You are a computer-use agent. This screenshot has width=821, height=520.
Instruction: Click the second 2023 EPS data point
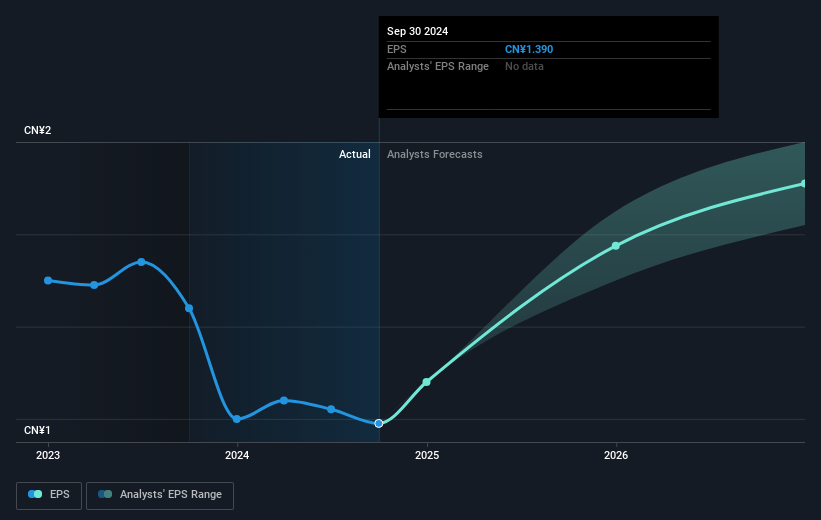[x=94, y=285]
